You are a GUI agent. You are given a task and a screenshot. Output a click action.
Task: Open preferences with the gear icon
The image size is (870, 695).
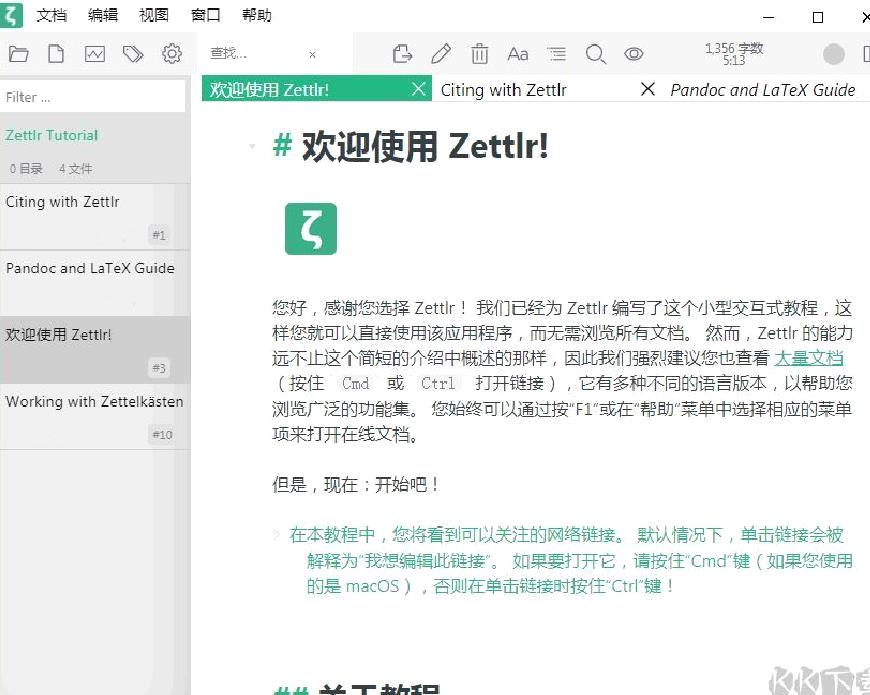tap(172, 54)
